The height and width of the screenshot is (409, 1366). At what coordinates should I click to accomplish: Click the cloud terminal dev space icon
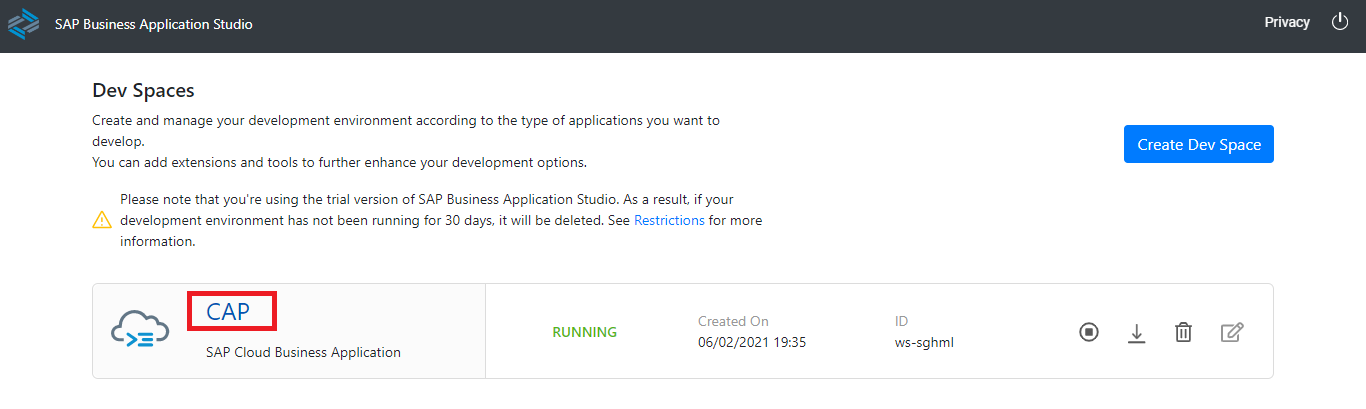pos(140,331)
